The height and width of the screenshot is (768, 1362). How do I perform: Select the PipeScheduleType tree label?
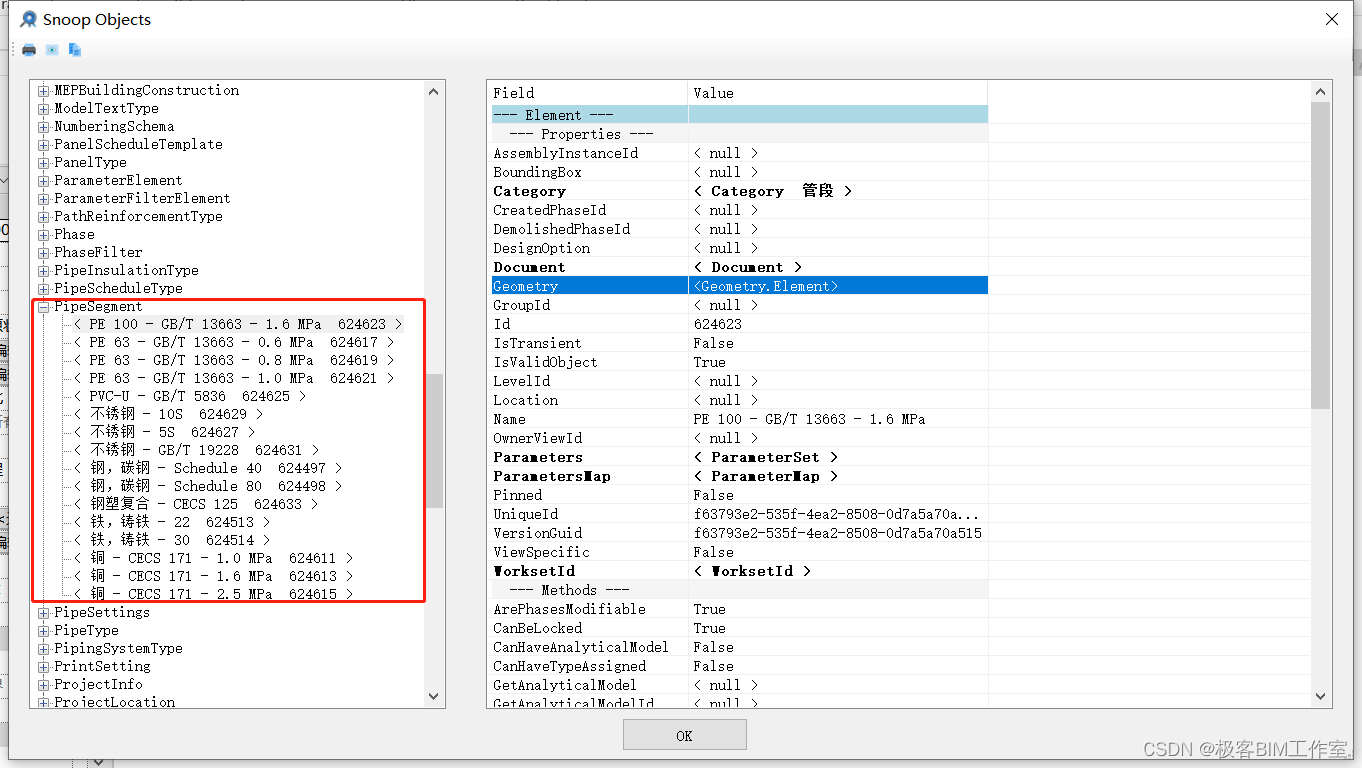(x=118, y=289)
